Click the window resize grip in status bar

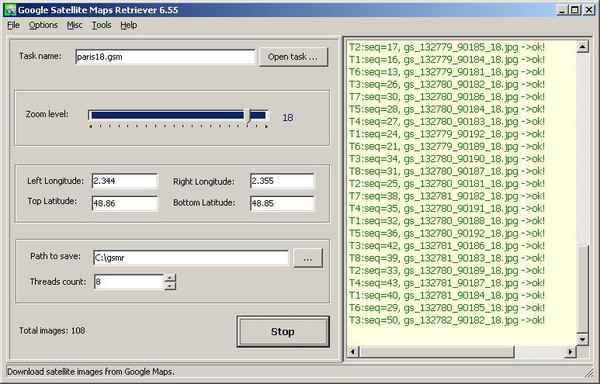click(x=589, y=372)
